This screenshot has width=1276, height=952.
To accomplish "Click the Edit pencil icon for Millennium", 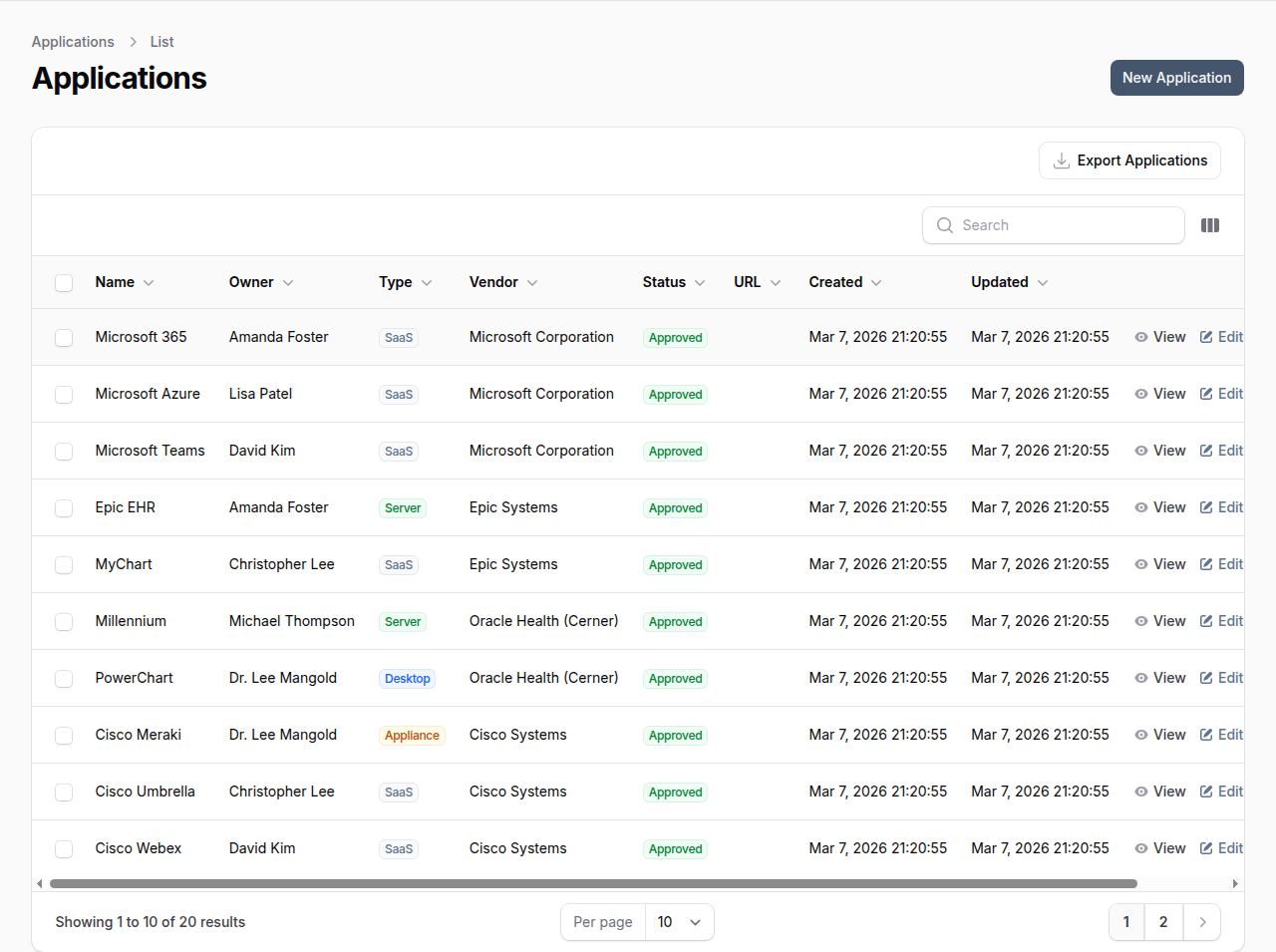I will pyautogui.click(x=1206, y=621).
